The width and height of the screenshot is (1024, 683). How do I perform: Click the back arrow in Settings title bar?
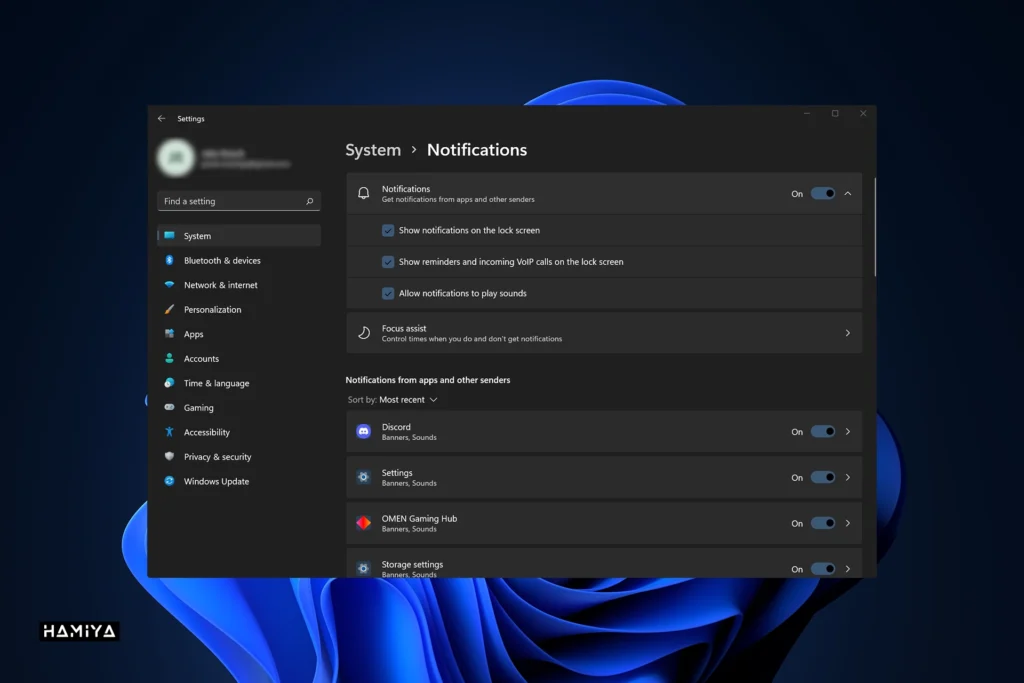click(x=162, y=118)
